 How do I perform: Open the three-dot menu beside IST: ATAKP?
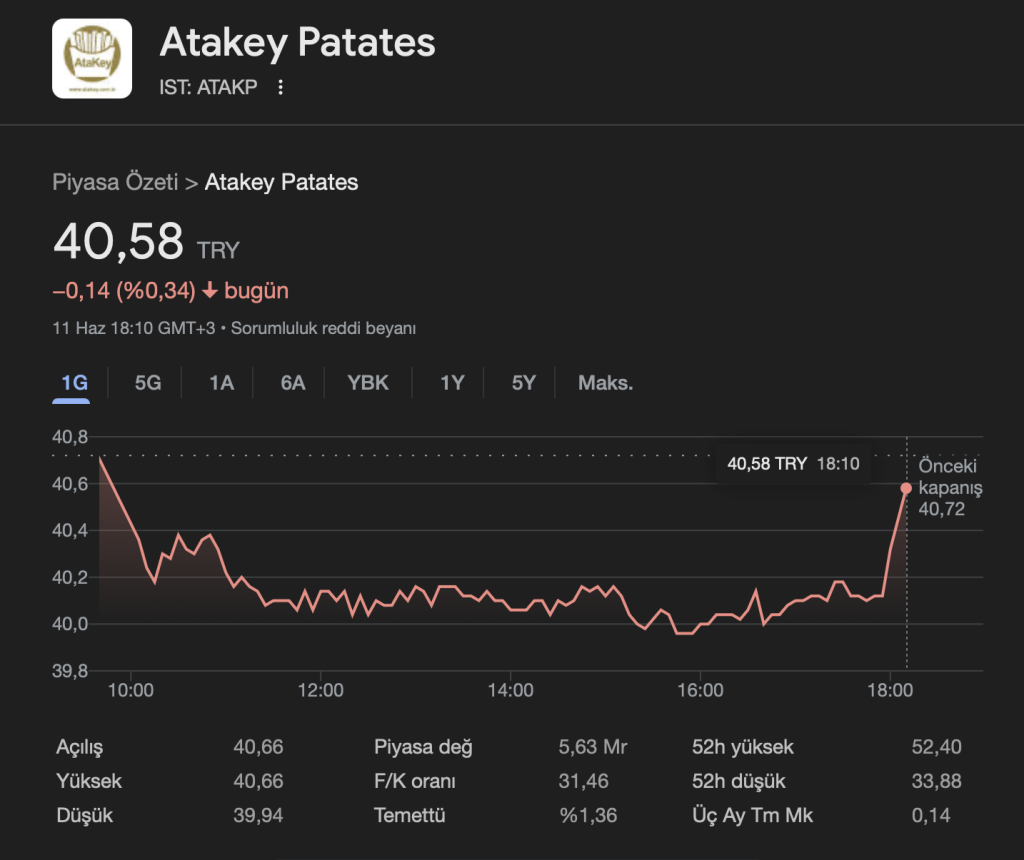[280, 88]
